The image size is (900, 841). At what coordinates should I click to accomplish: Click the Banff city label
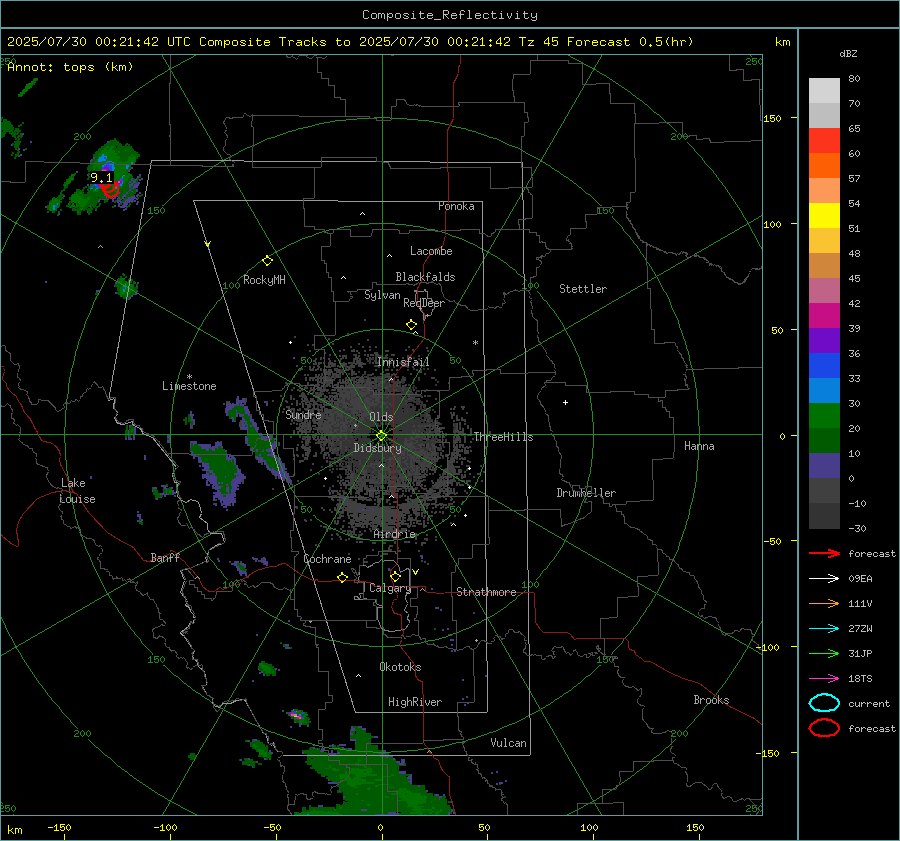(x=165, y=557)
